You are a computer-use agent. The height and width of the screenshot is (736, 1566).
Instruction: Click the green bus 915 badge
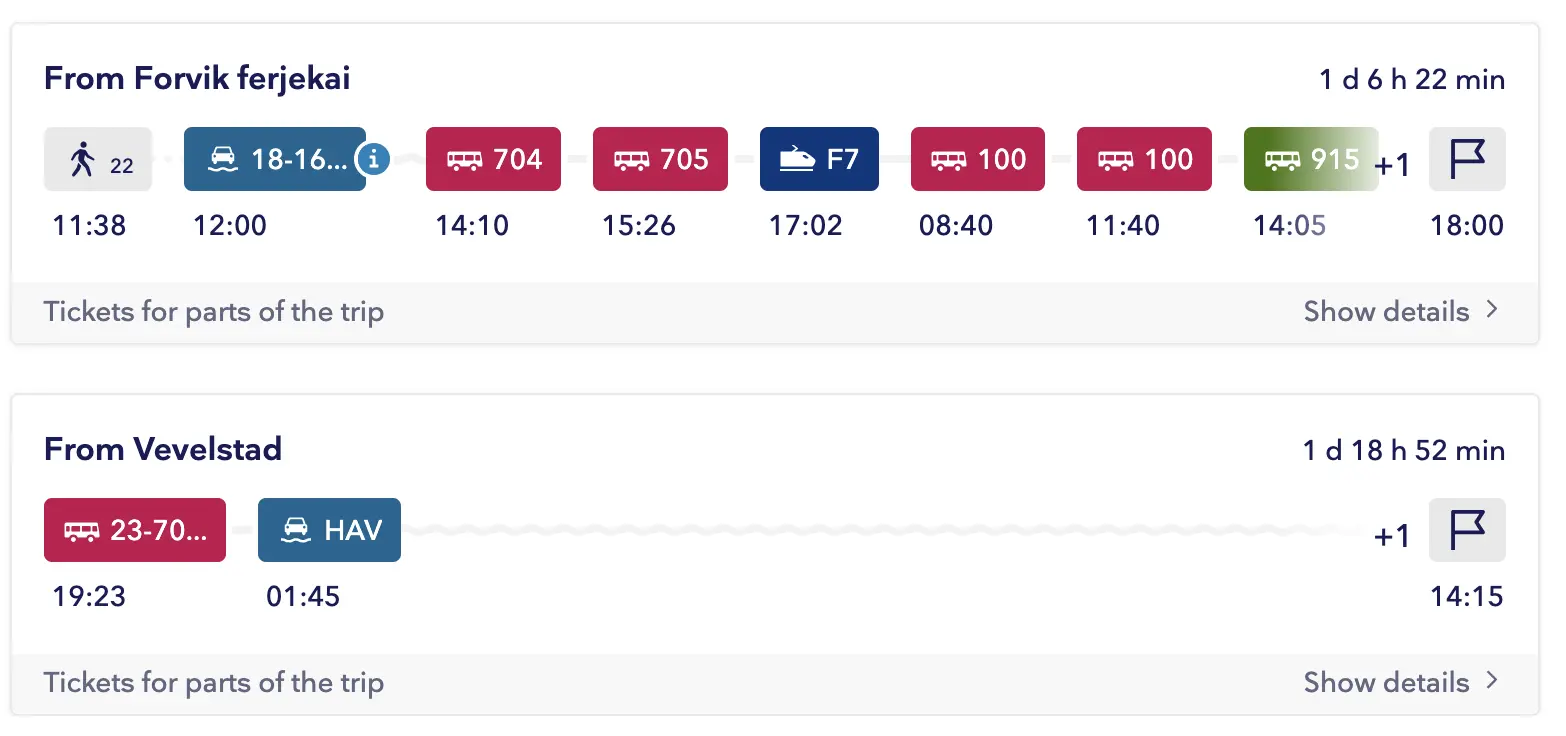tap(1310, 159)
